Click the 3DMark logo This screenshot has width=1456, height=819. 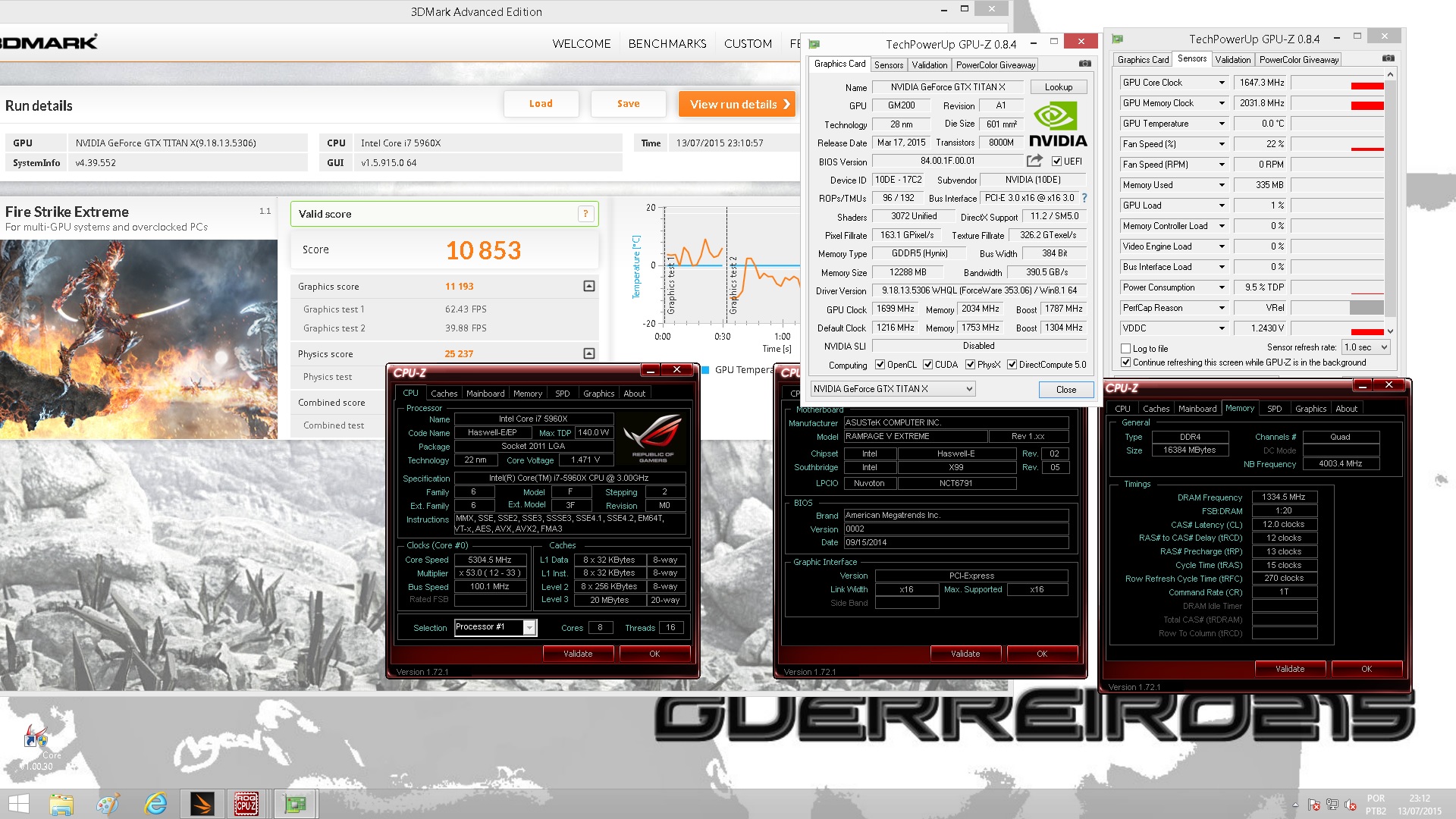(x=49, y=42)
